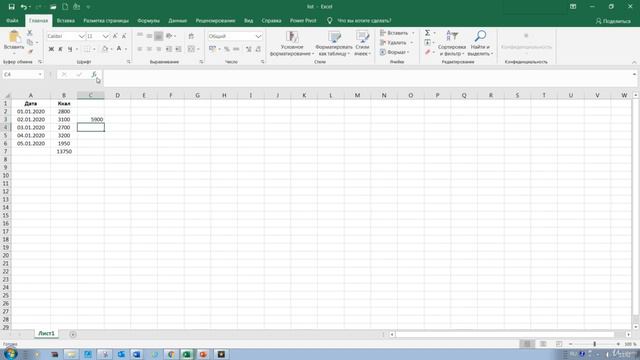The width and height of the screenshot is (640, 360).
Task: Open the Рецензирование ribbon tab
Action: 215,20
